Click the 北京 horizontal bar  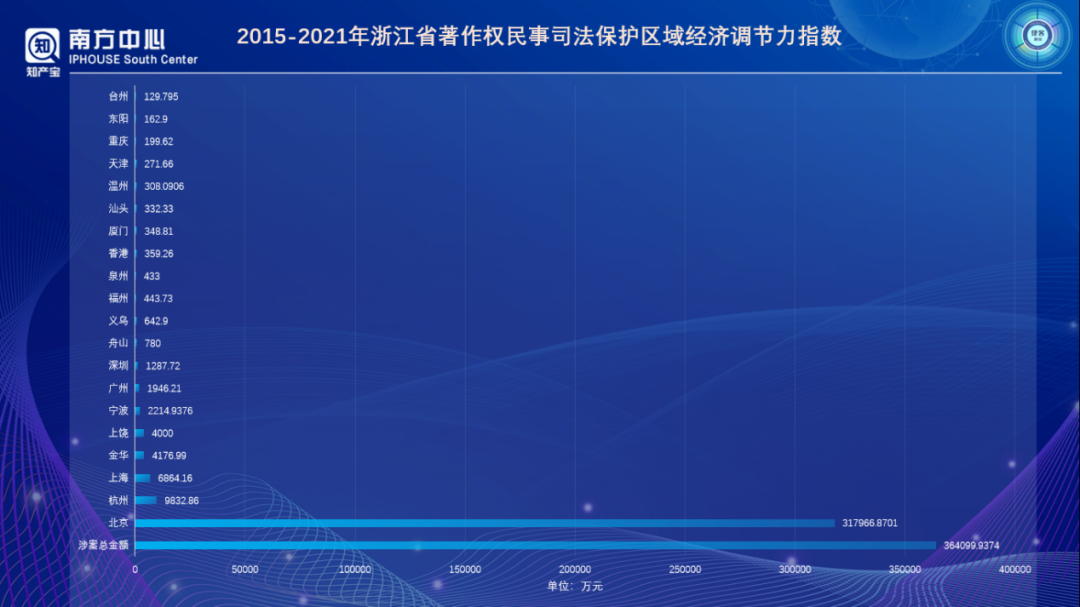tap(485, 523)
